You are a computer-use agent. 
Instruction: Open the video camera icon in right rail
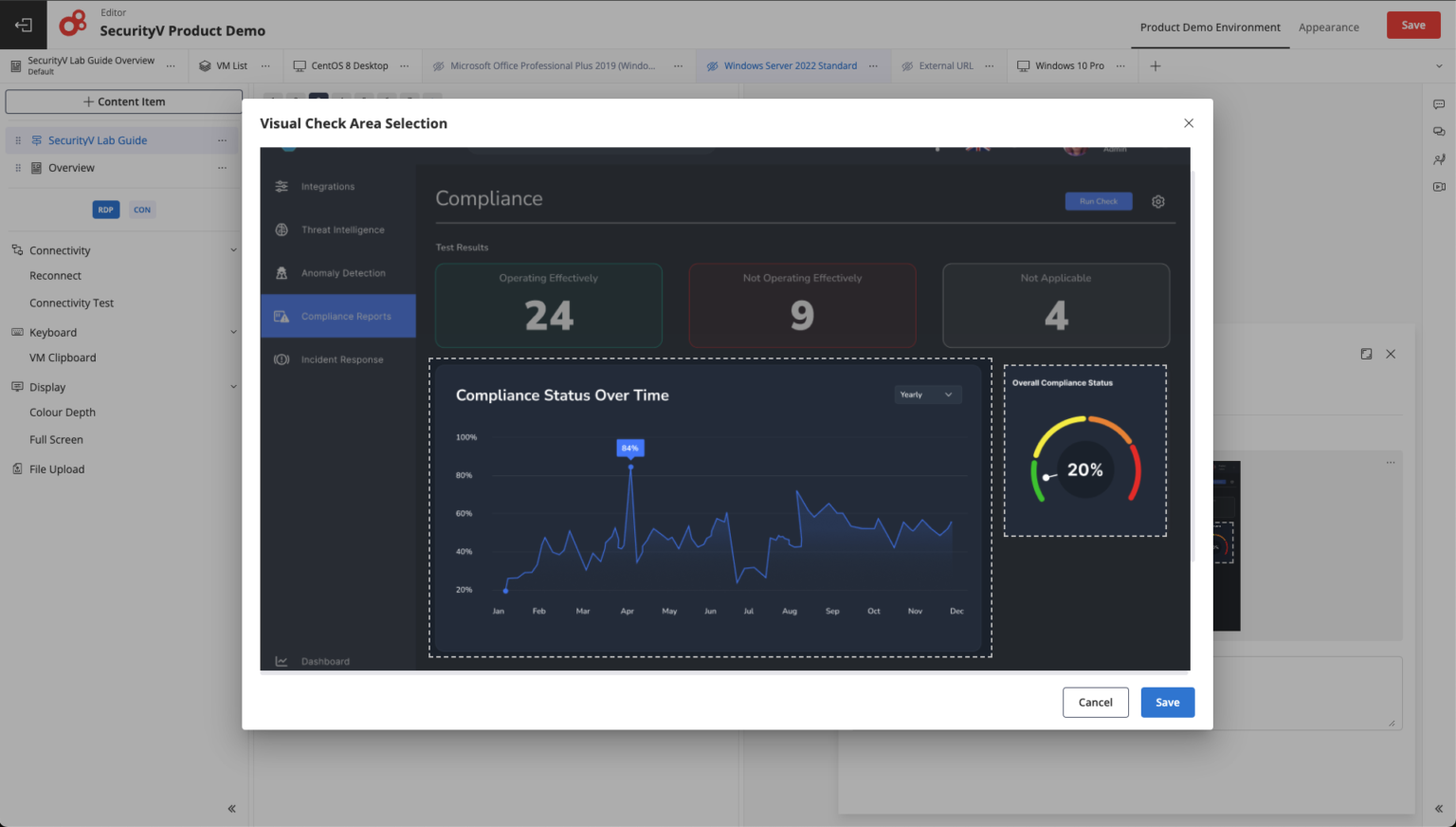pos(1439,187)
